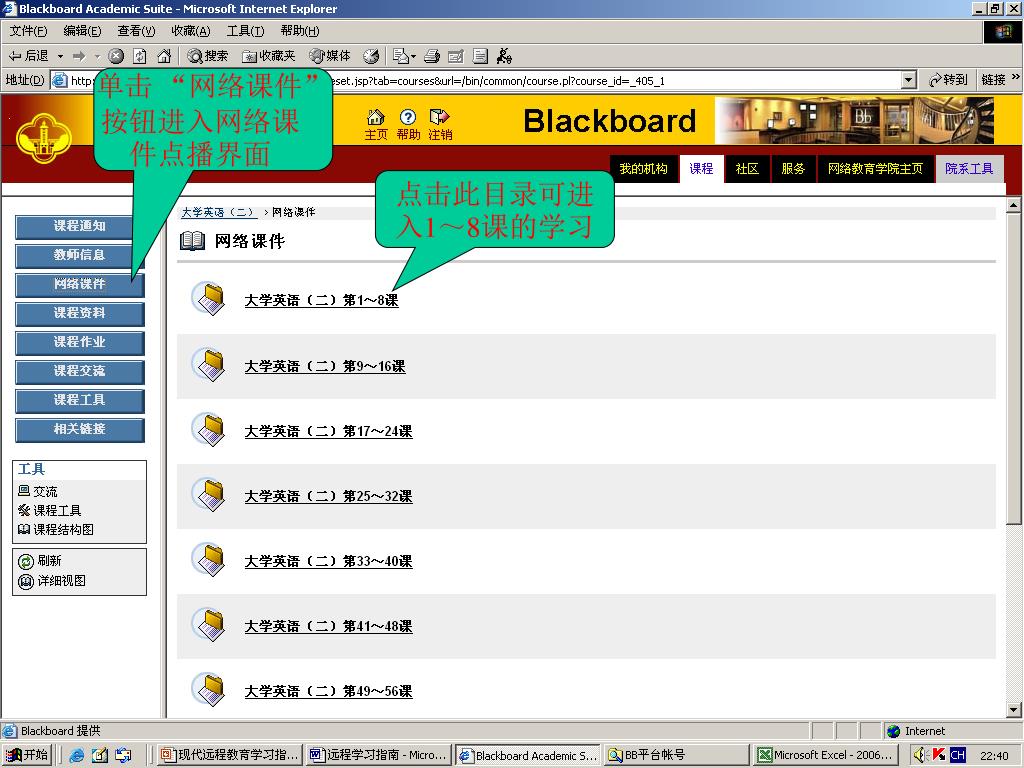Click the 课程作业 sidebar button

click(x=80, y=342)
